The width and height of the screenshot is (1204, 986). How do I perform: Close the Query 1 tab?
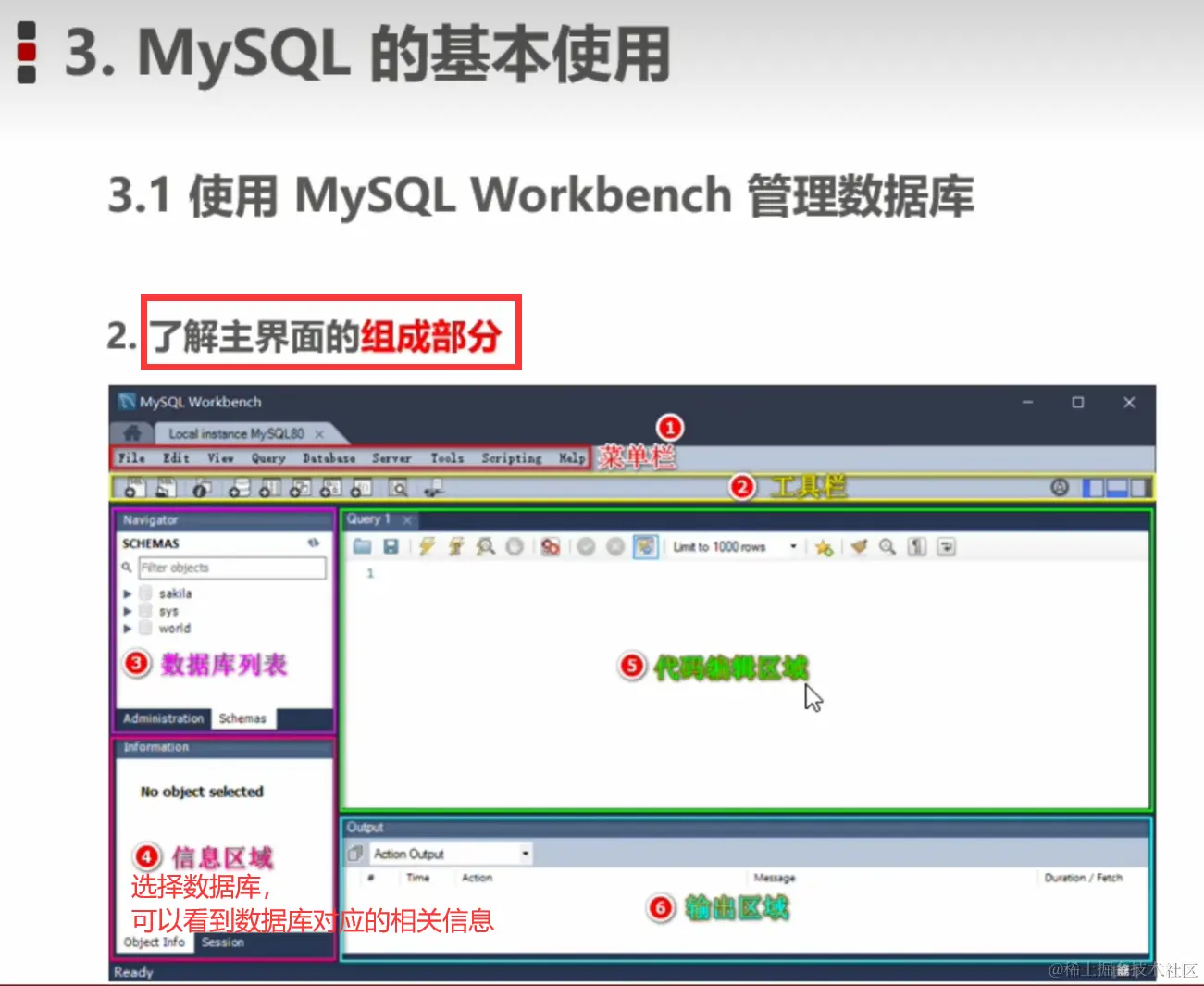[406, 520]
